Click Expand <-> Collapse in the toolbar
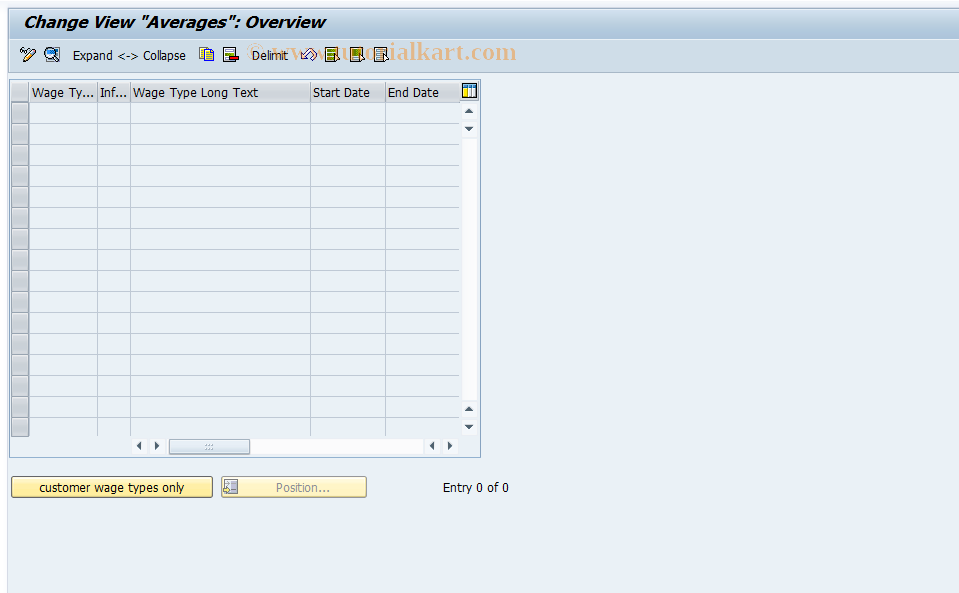This screenshot has height=593, width=959. (129, 56)
